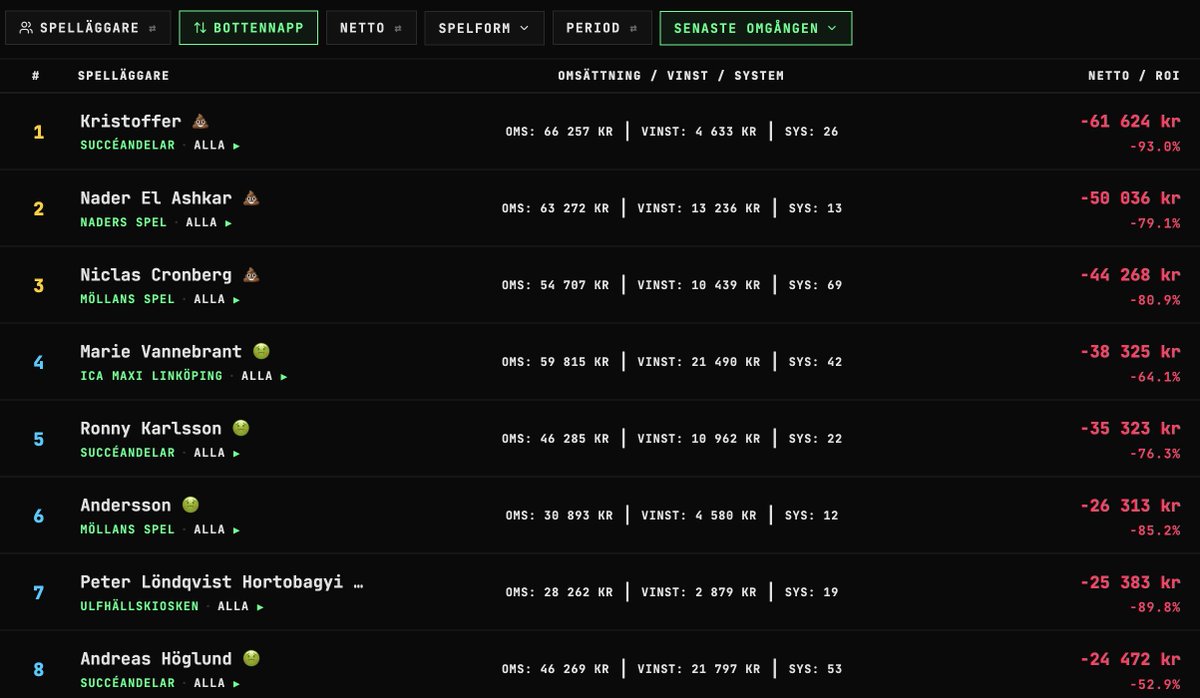This screenshot has width=1200, height=698.
Task: Select player name Niclas Cronberg
Action: point(156,275)
